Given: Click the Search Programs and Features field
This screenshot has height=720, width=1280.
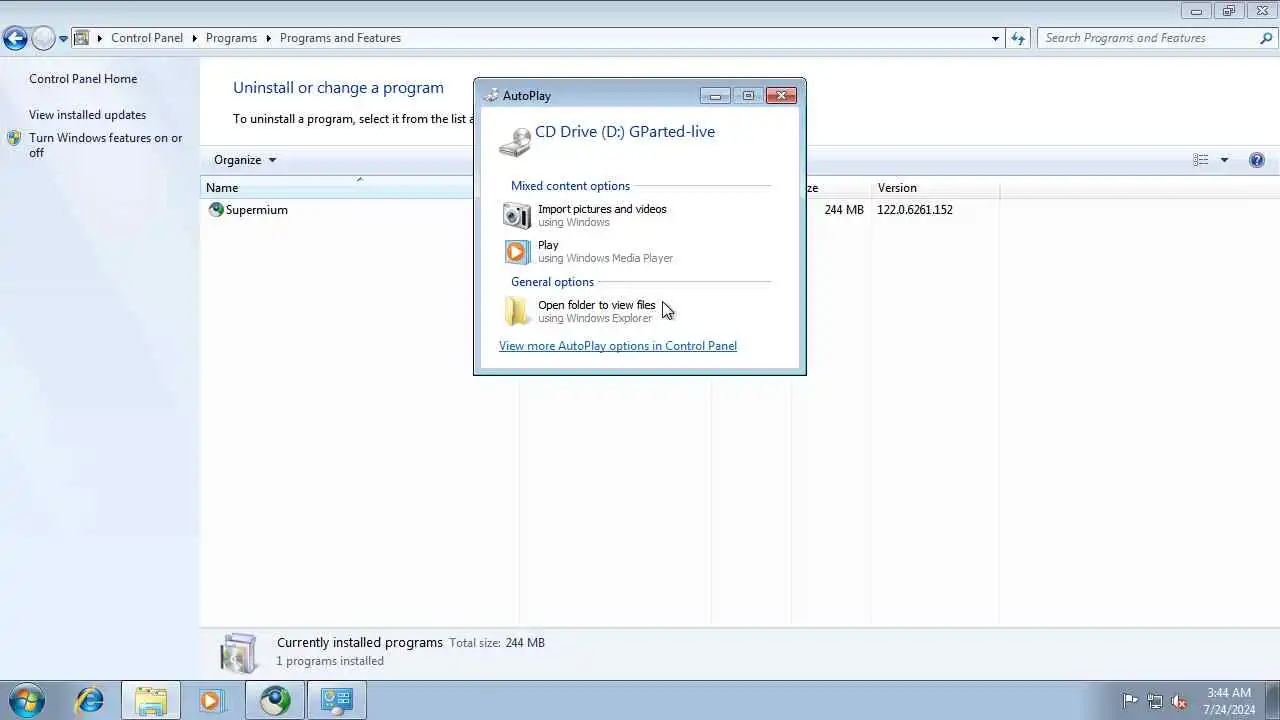Looking at the screenshot, I should coord(1147,38).
